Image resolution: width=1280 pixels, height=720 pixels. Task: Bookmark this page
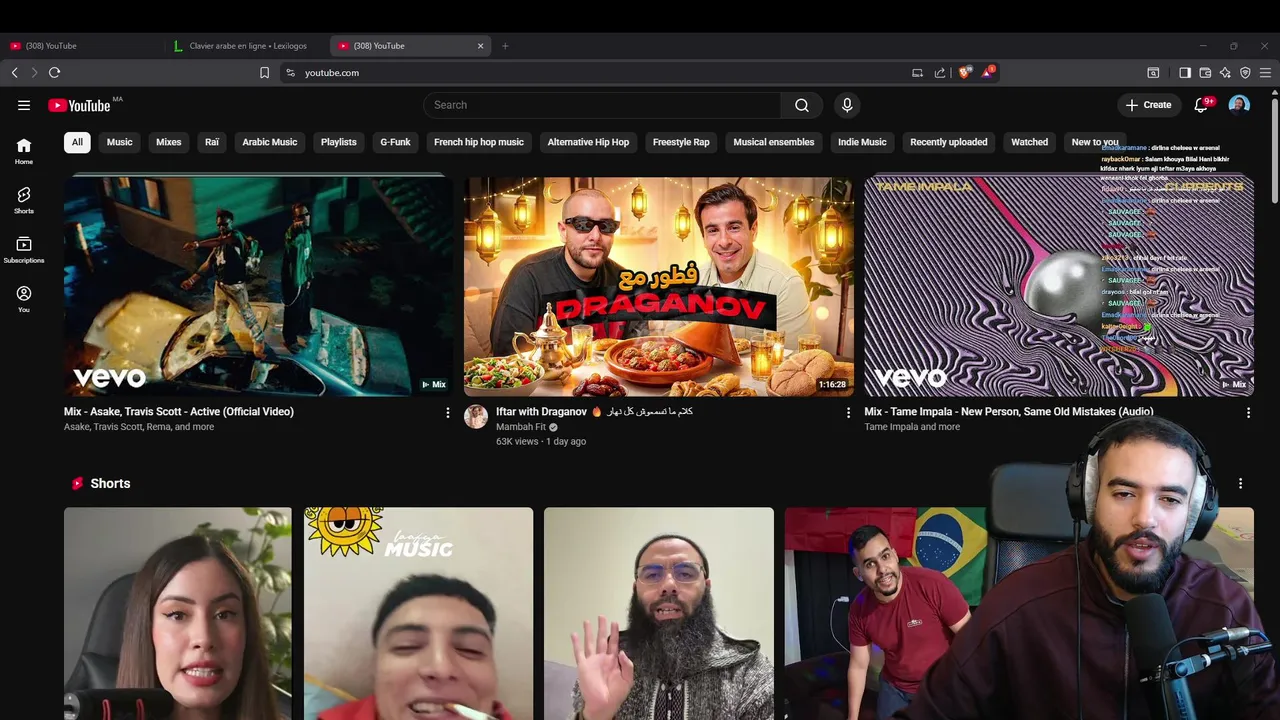tap(264, 72)
